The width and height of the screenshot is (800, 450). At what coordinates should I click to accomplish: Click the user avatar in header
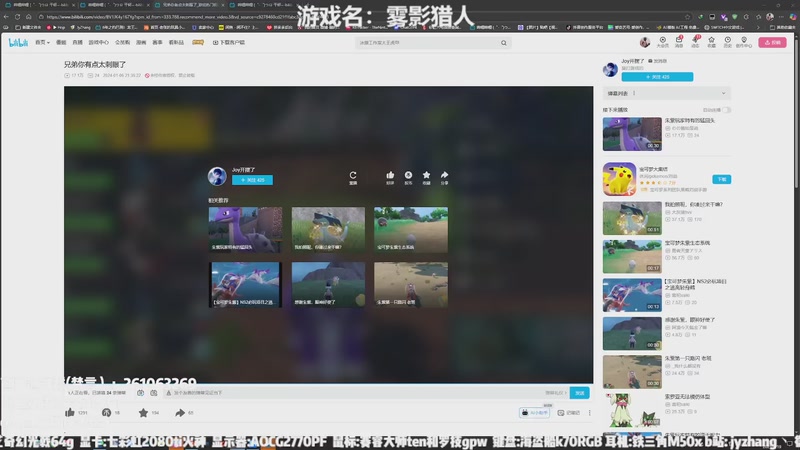pos(645,42)
